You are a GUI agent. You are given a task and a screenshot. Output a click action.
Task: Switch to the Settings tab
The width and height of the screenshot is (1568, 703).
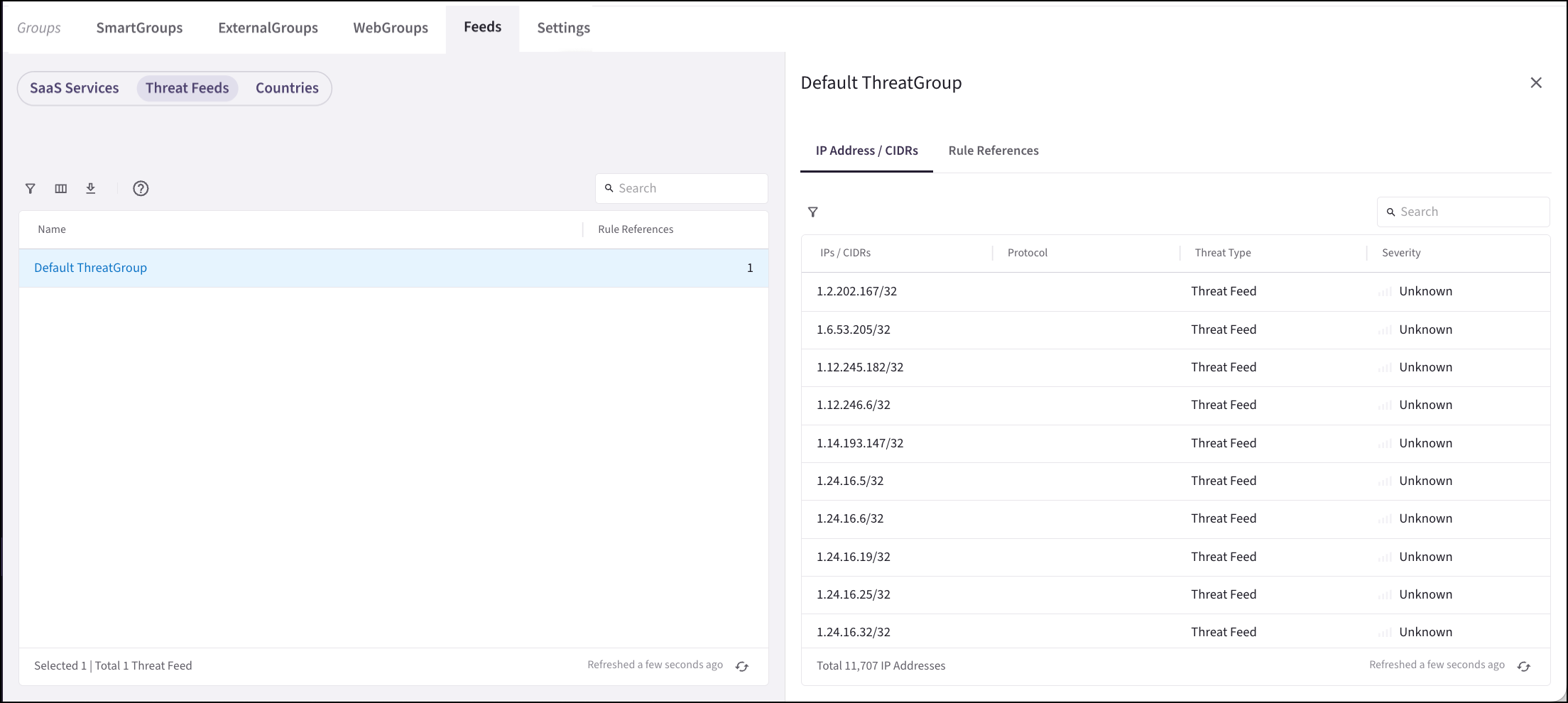[562, 28]
